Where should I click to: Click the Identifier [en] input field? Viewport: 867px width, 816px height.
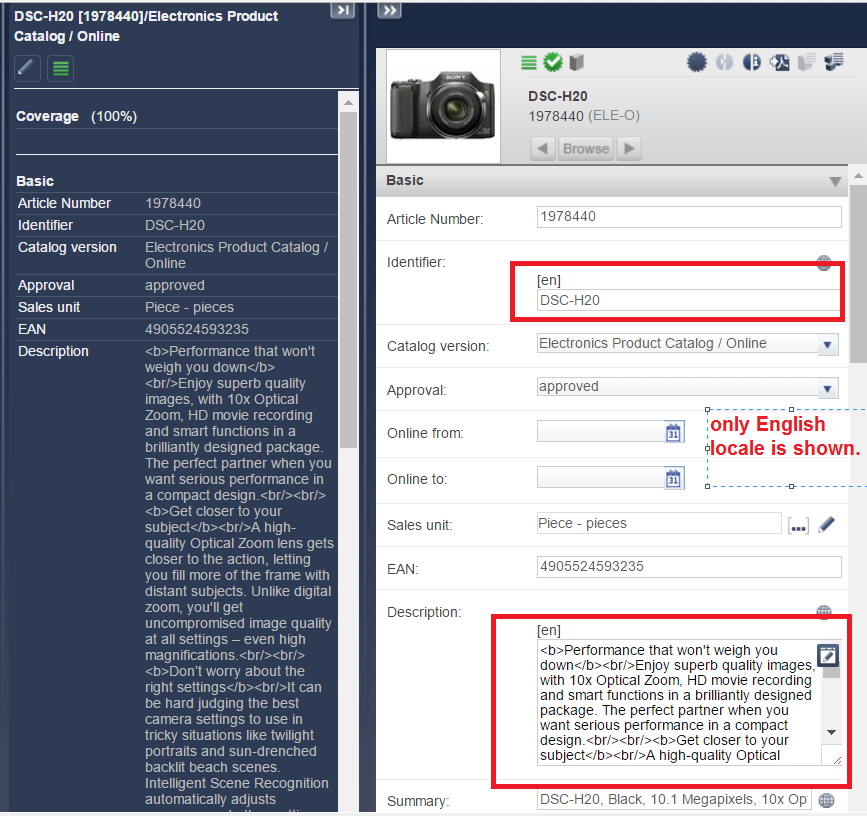click(689, 300)
